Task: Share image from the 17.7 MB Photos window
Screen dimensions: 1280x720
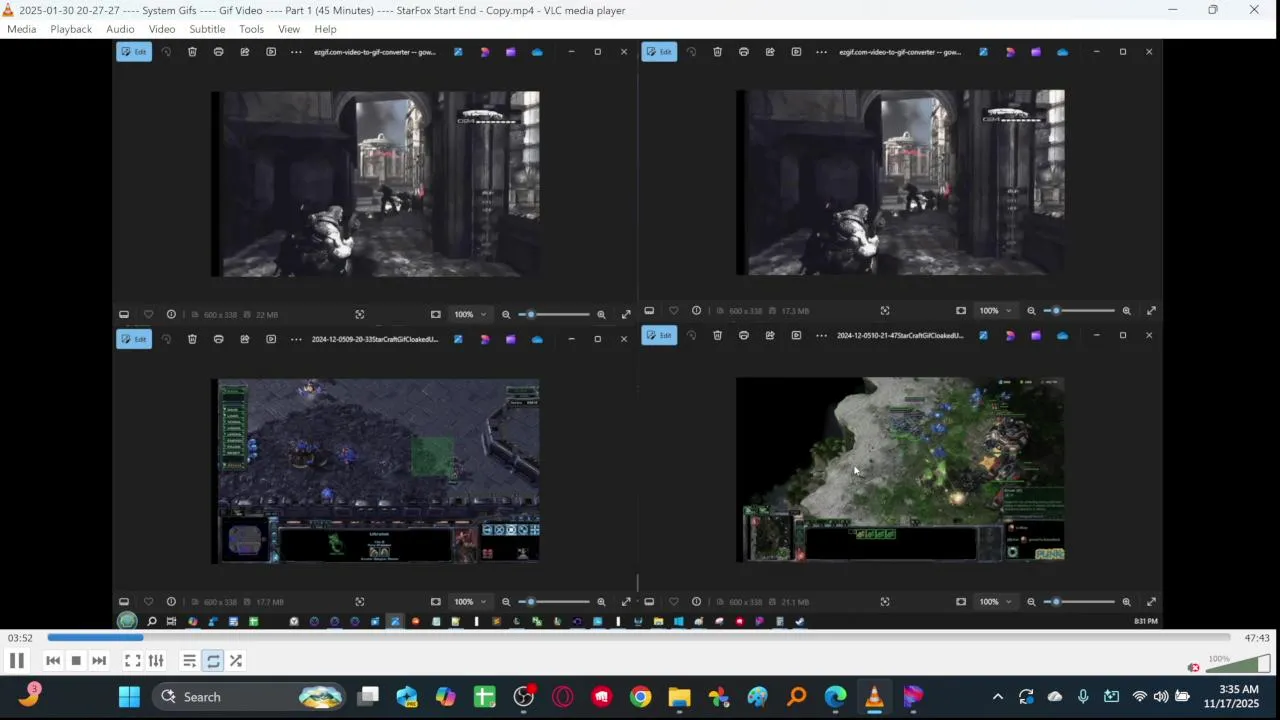Action: point(244,339)
